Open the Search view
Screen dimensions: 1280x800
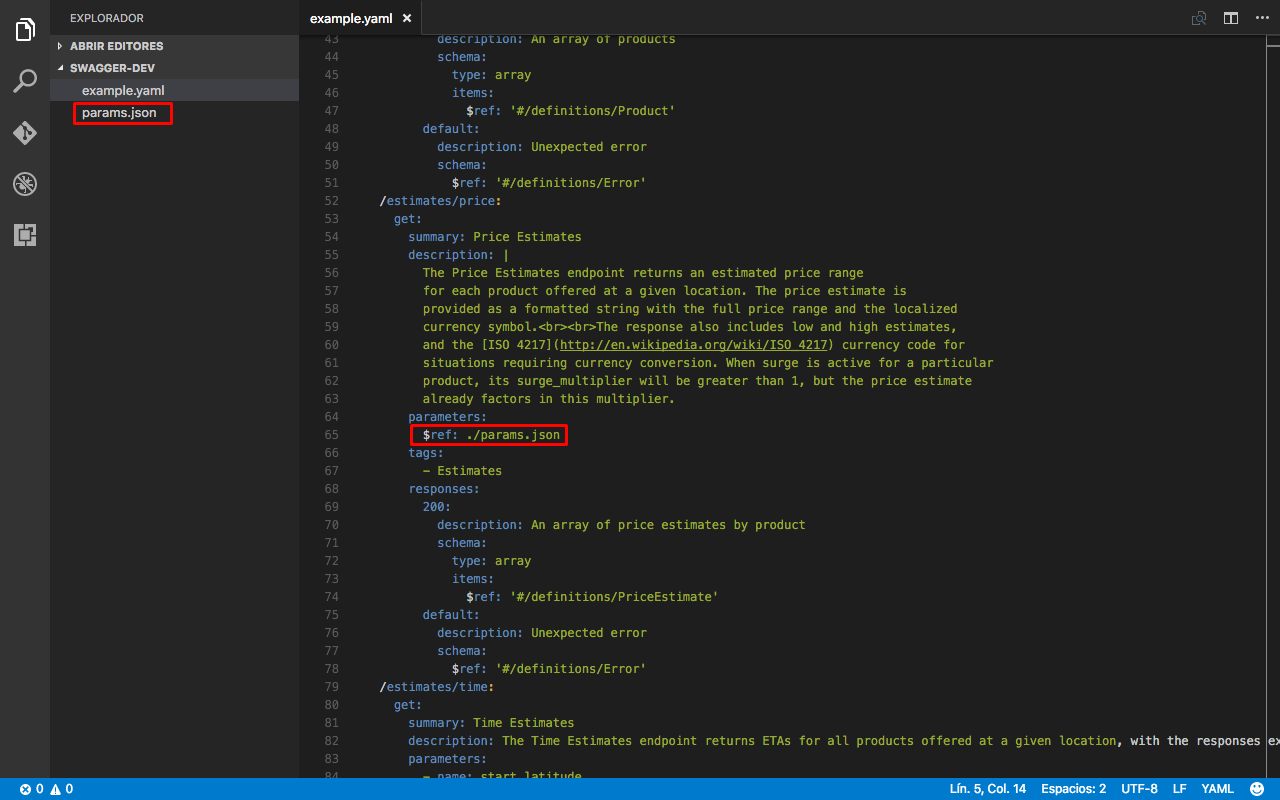pos(24,80)
